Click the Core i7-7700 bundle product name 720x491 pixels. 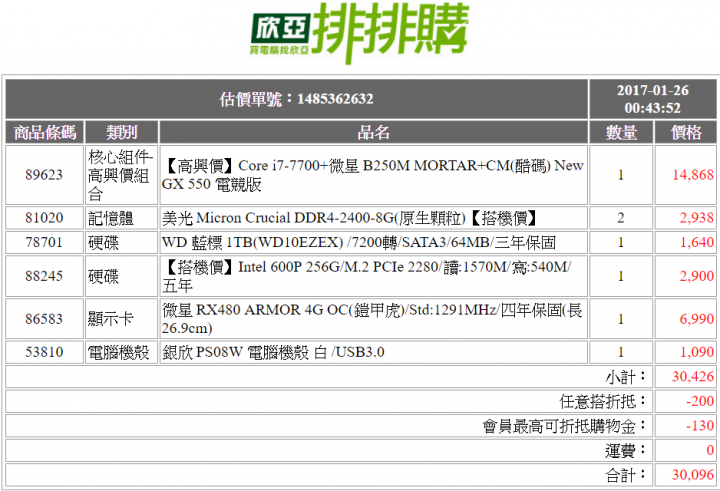pos(373,175)
